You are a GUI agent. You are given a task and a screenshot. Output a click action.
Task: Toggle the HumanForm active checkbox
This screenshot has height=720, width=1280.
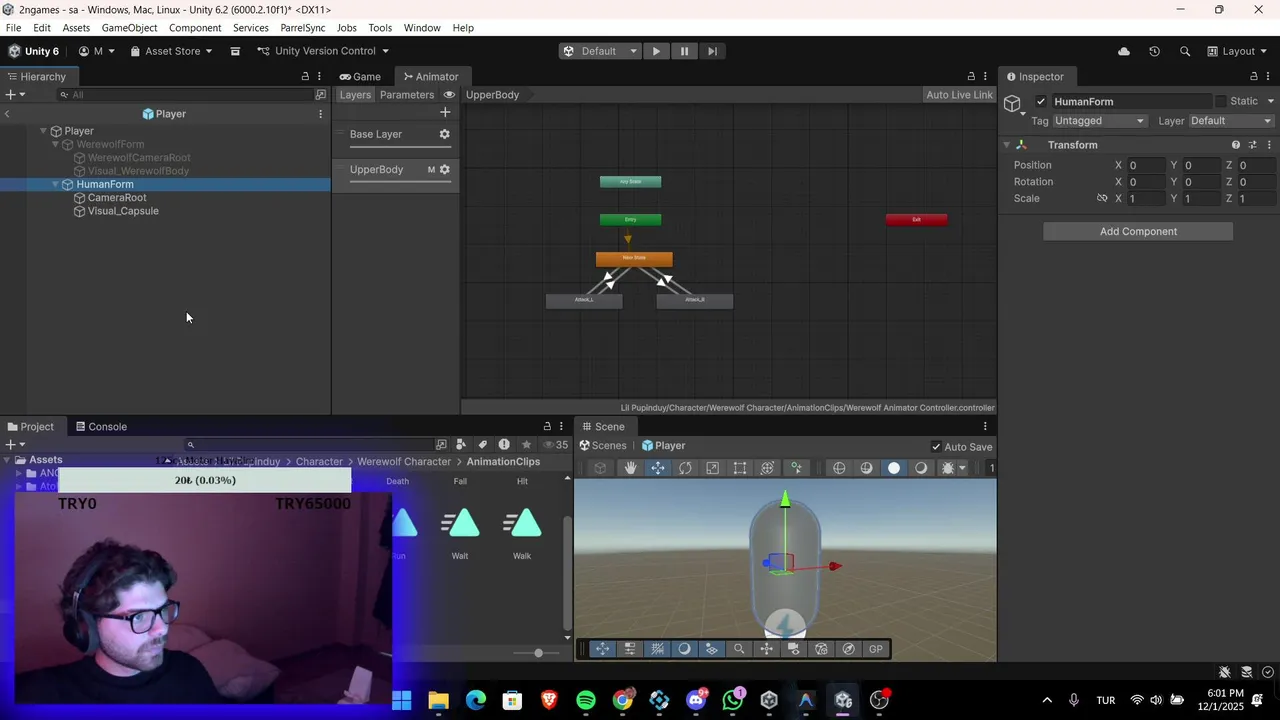(1041, 101)
